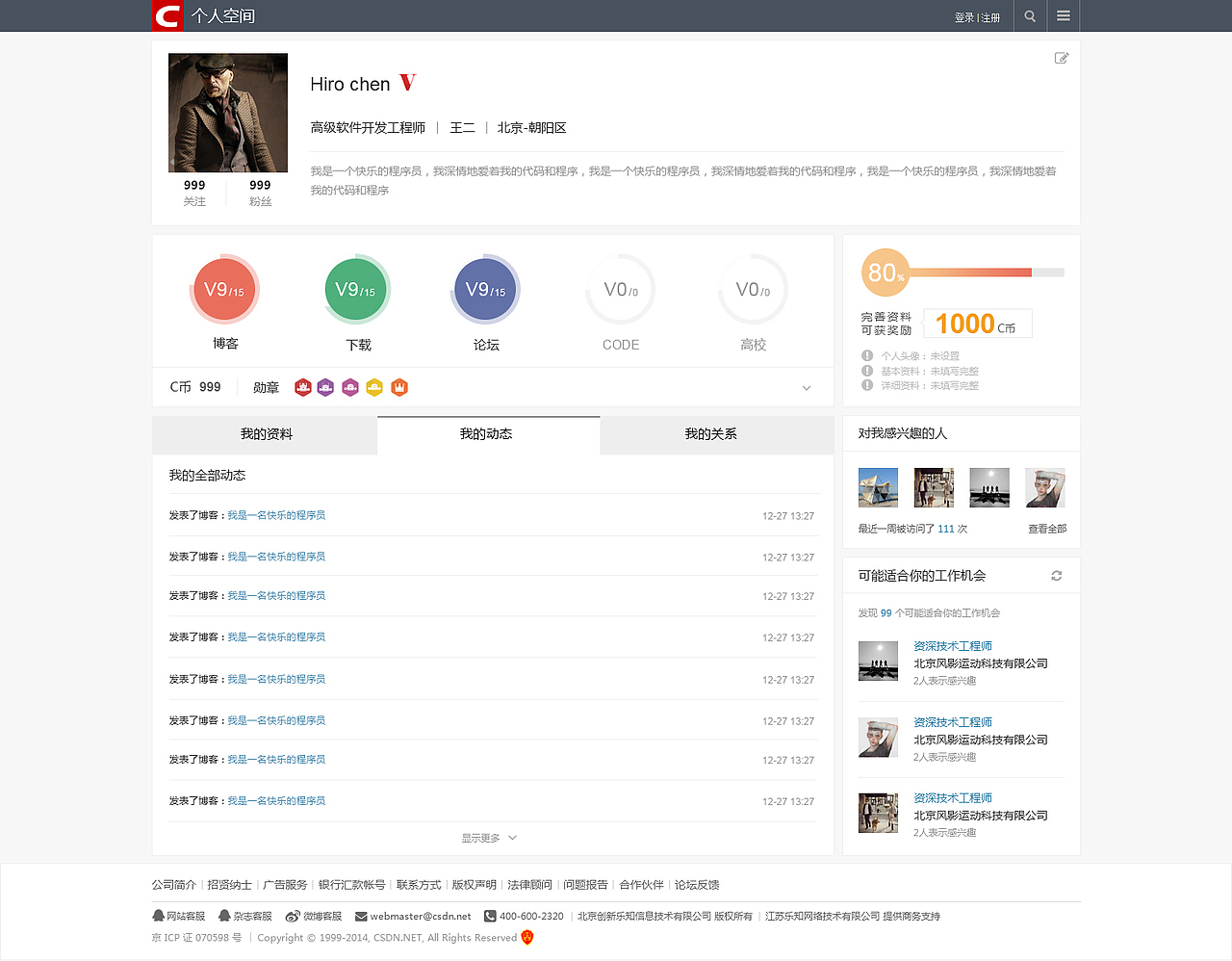Screen dimensions: 1232x961
Task: Open the search icon in the header
Action: point(1029,15)
